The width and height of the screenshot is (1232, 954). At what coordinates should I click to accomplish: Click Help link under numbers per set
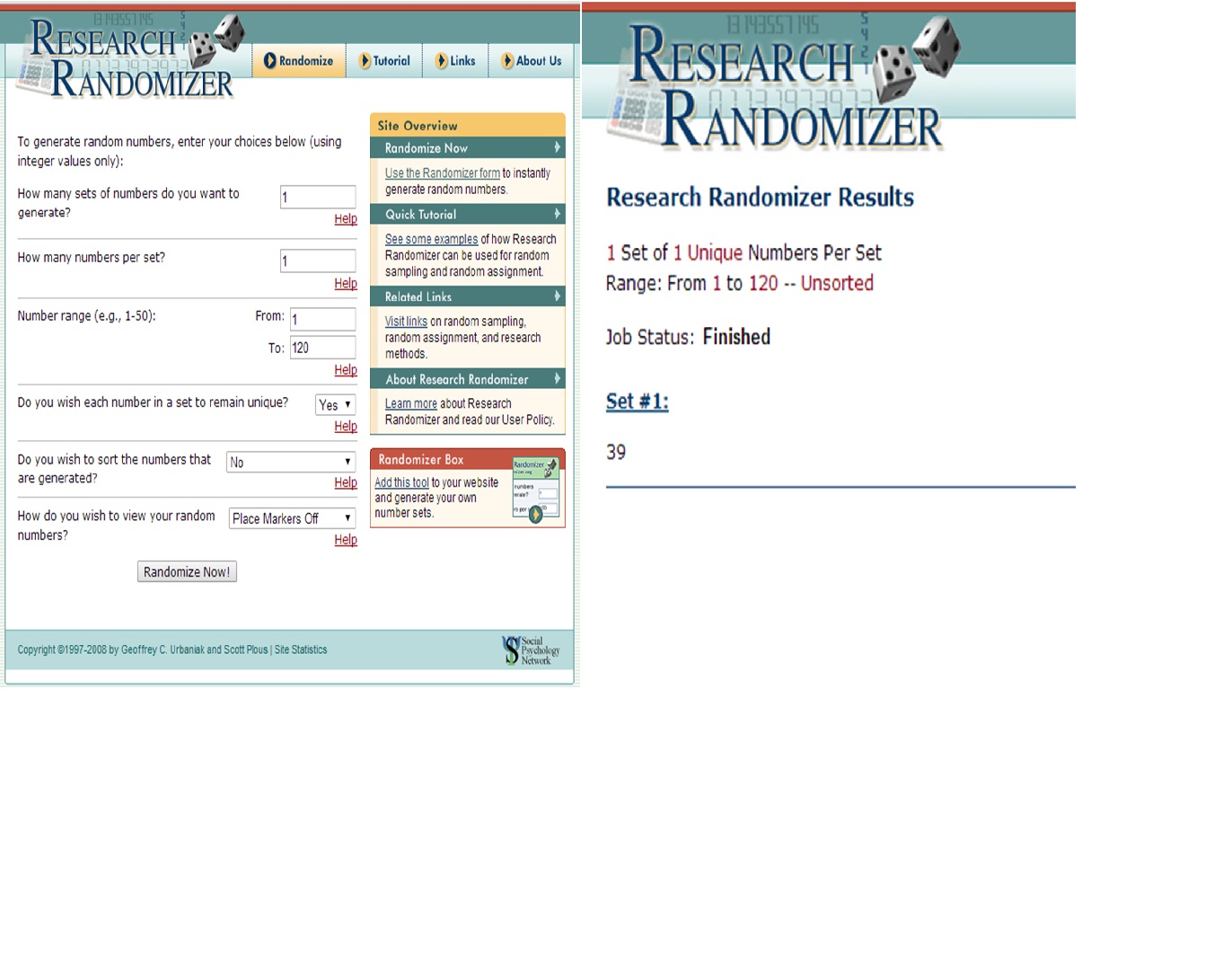click(x=346, y=284)
